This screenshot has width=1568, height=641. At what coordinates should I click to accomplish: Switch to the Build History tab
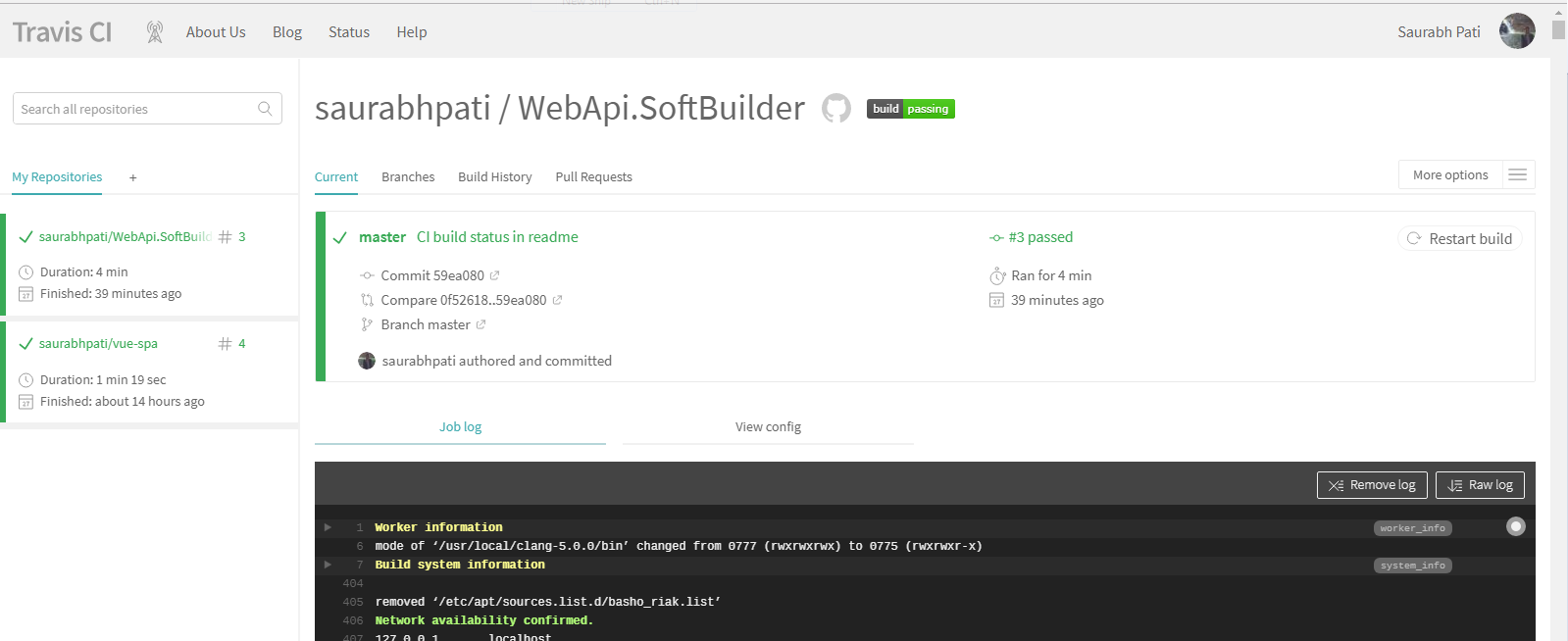[494, 177]
